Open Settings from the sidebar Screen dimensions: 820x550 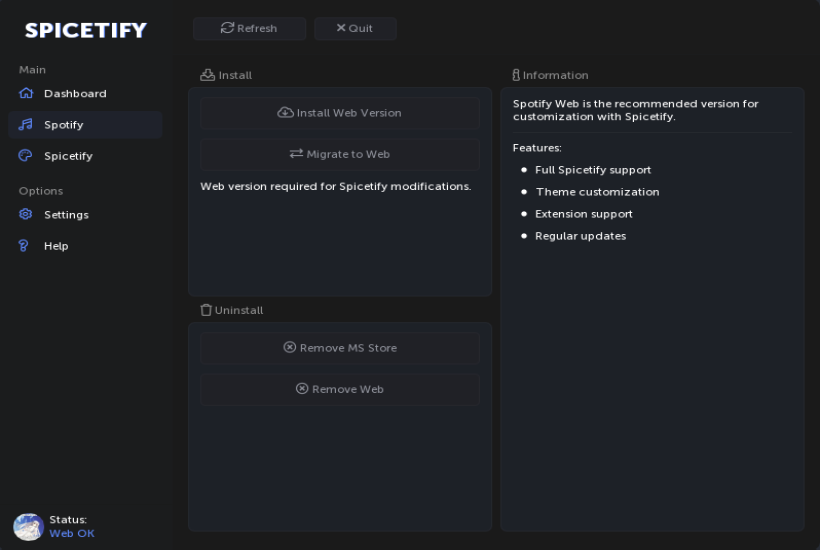[85, 214]
